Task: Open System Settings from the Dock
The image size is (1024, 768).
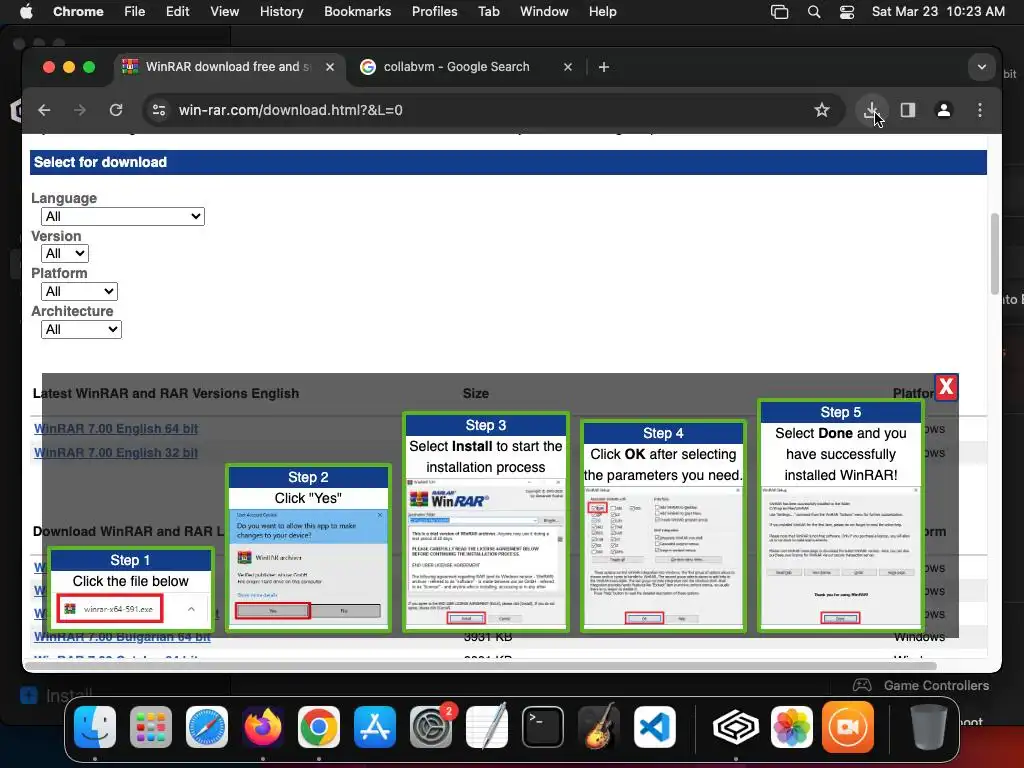Action: tap(431, 727)
